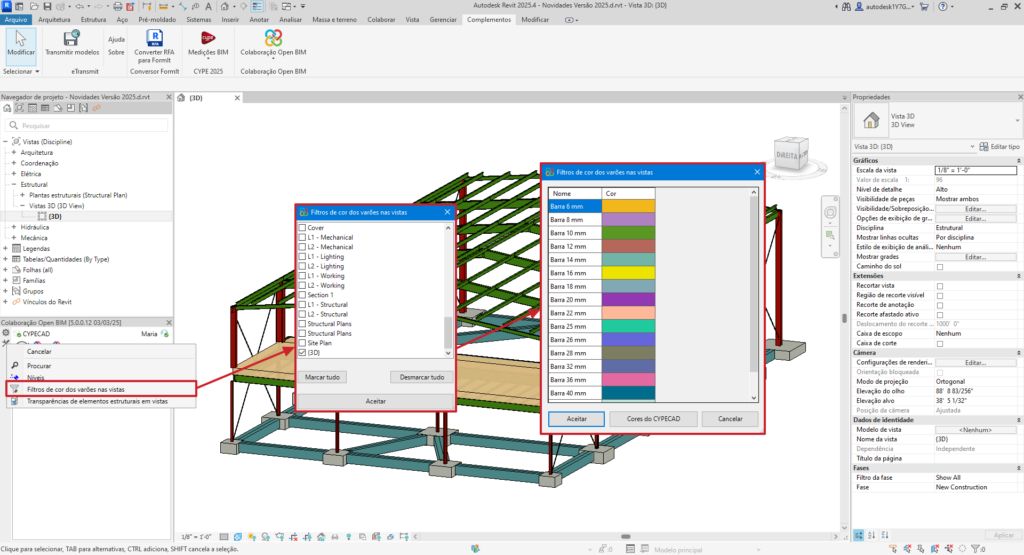Screen dimensions: 1024x555
Task: Click the Print icon in quick access toolbar
Action: 118,7
